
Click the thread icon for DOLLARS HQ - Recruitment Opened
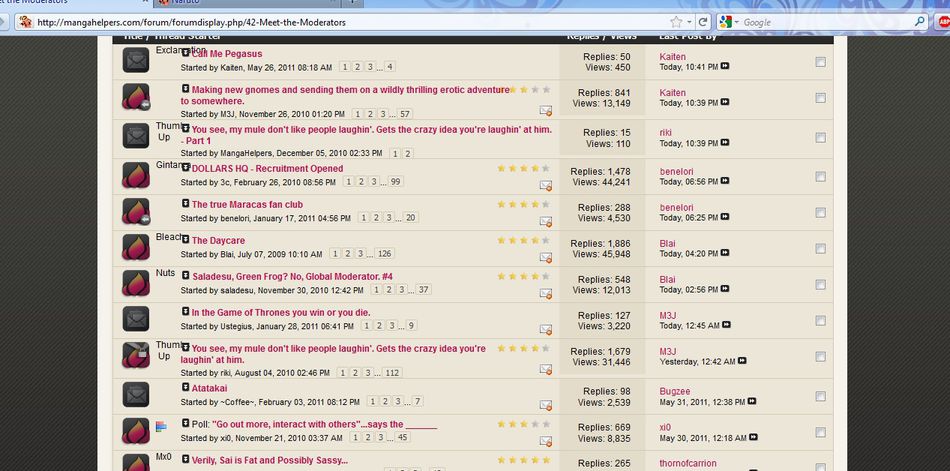pos(136,175)
